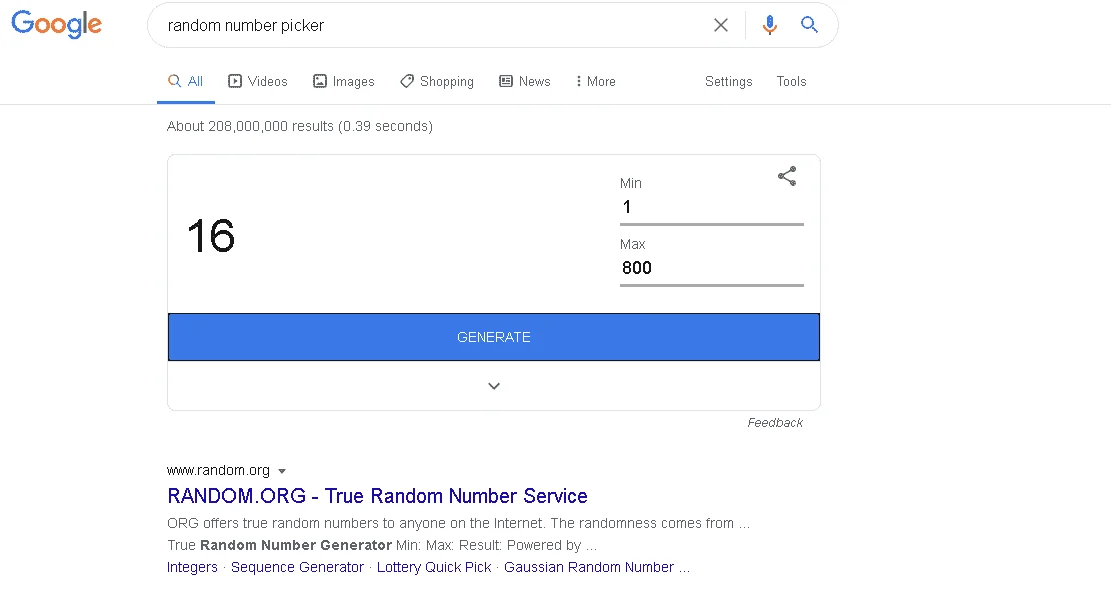The height and width of the screenshot is (597, 1111).
Task: Start voice search with the microphone icon
Action: 769,25
